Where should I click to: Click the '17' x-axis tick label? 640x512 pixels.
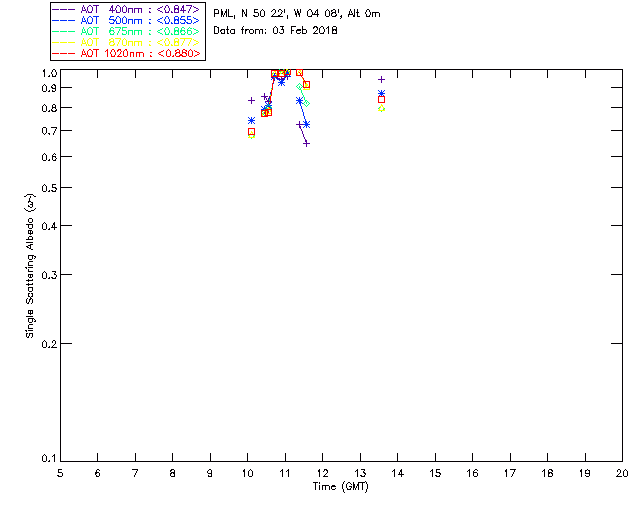coord(510,473)
